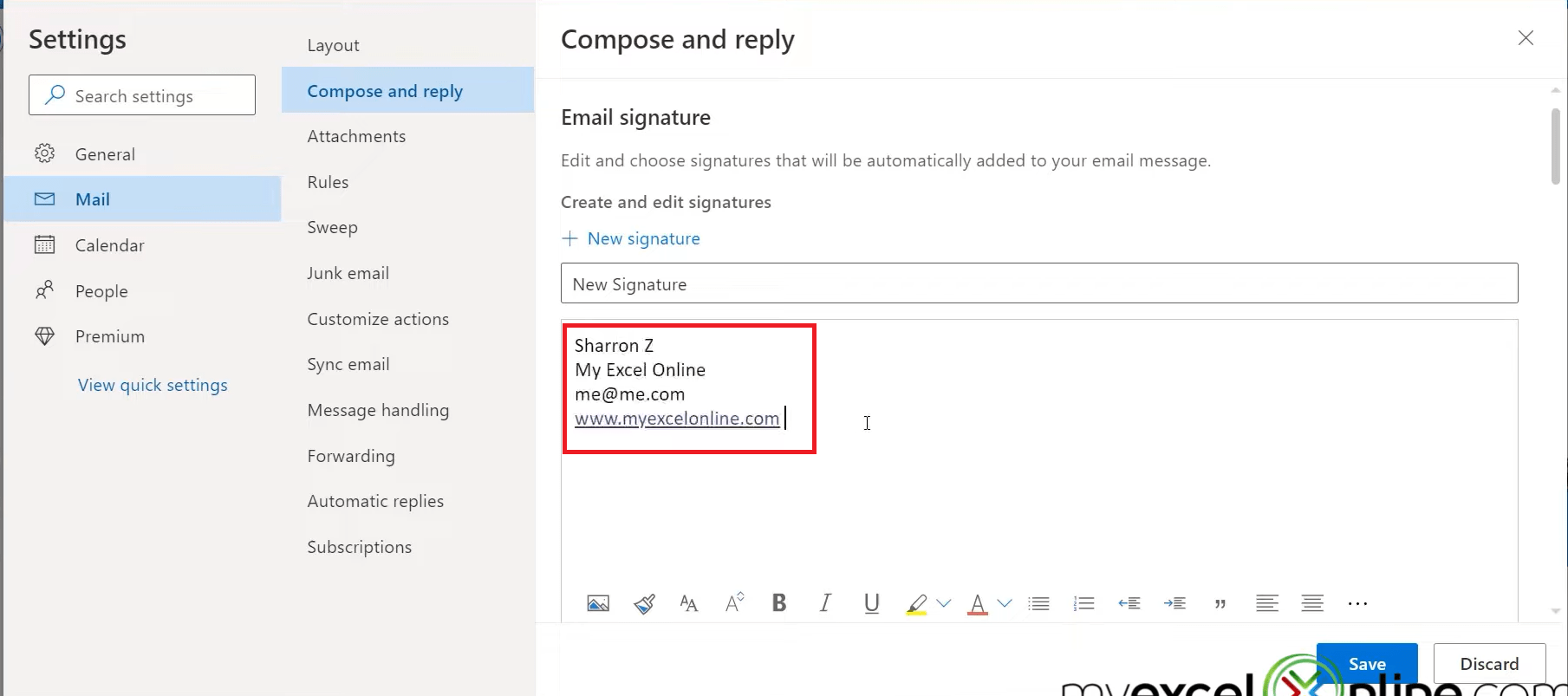
Task: Open the font size icon
Action: [689, 603]
